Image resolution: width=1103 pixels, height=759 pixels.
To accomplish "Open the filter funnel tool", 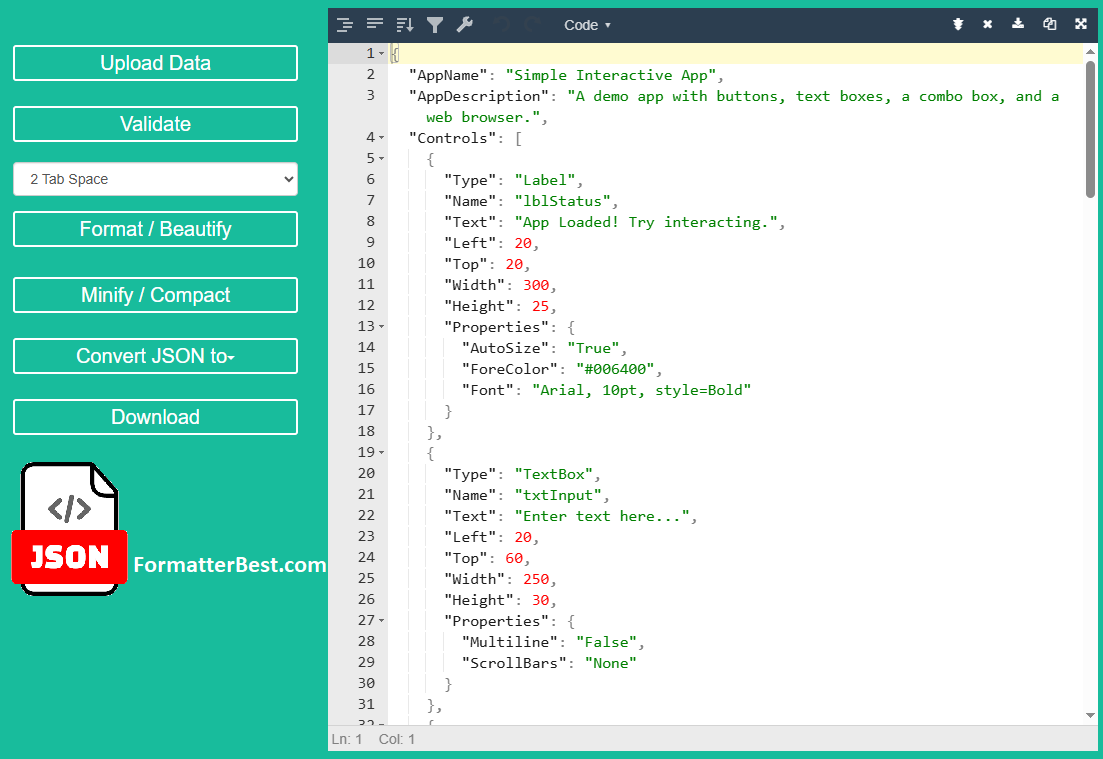I will (x=435, y=25).
